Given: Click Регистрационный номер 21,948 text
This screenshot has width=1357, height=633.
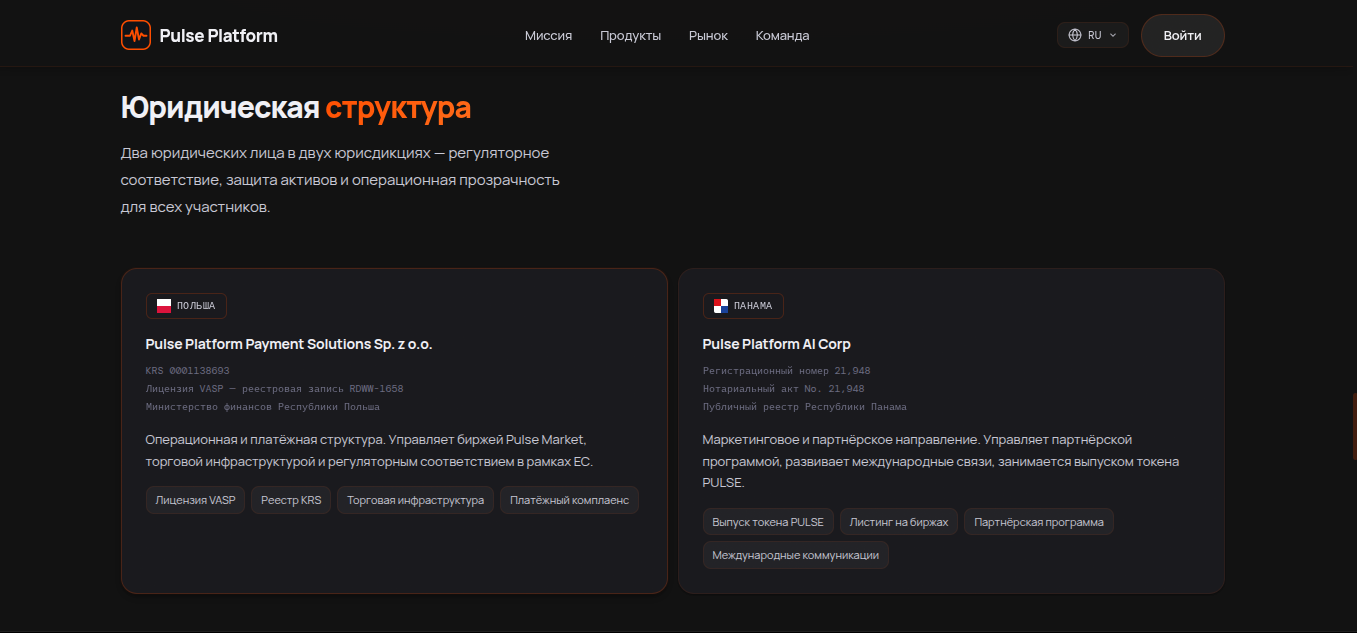Looking at the screenshot, I should coord(787,371).
